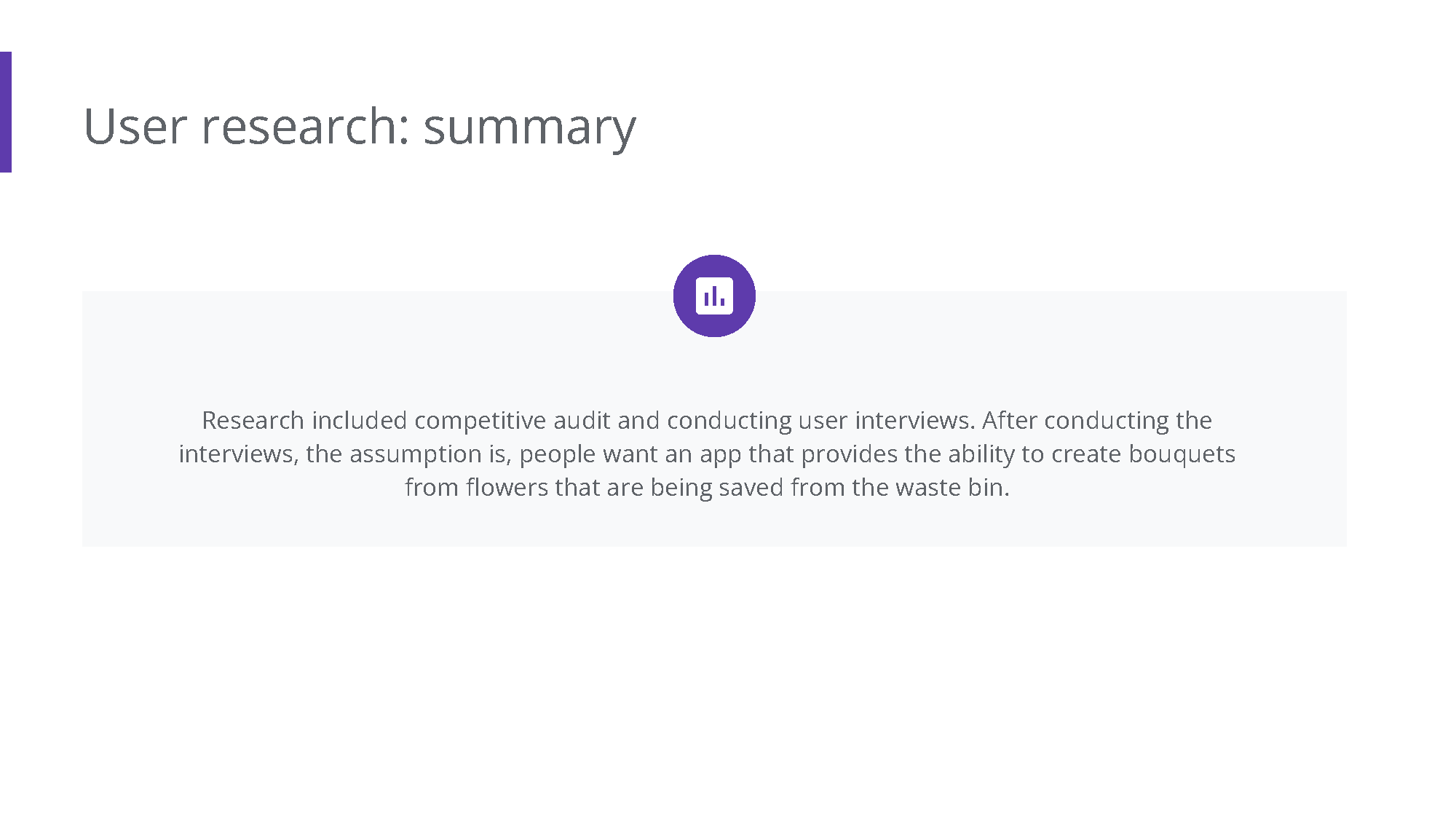Click the word 'research:' in heading
The image size is (1456, 819).
tap(306, 126)
